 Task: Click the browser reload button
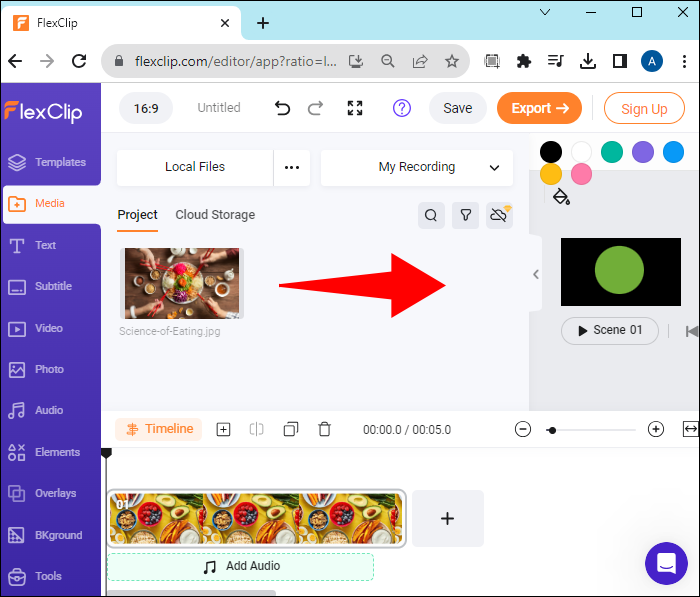[79, 61]
